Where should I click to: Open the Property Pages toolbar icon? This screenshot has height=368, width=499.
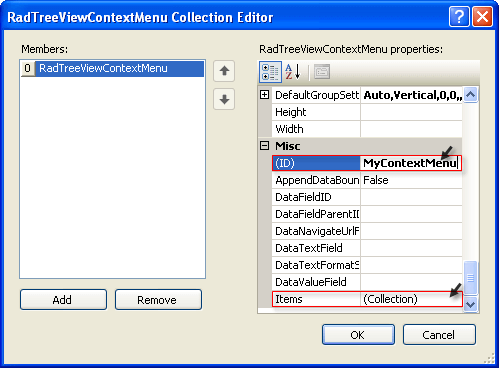point(322,72)
